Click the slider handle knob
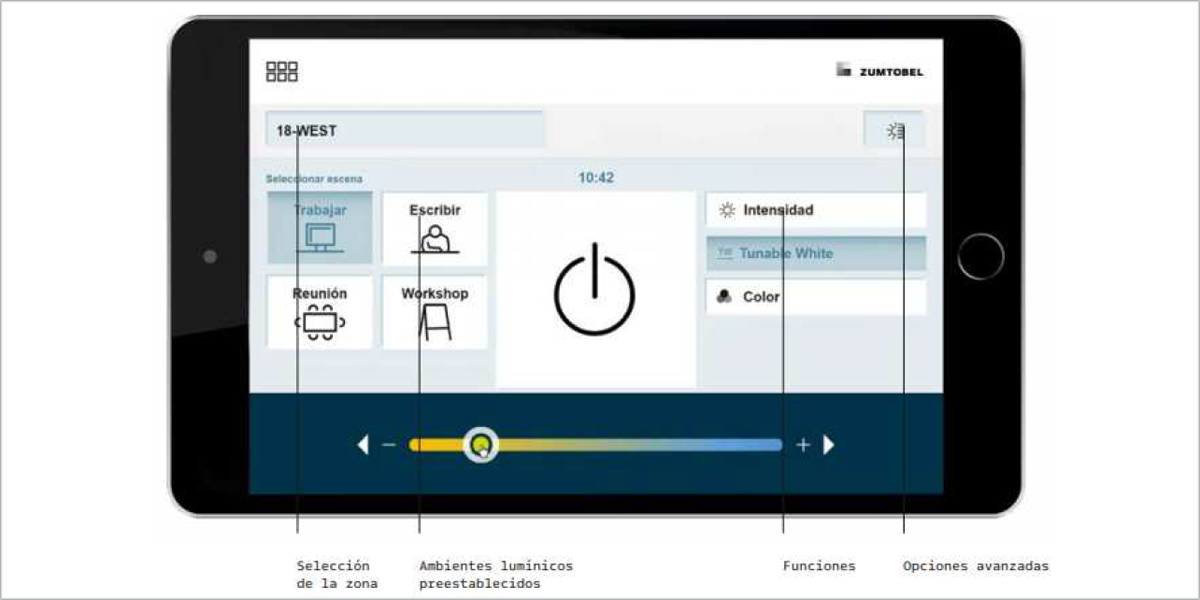 point(481,444)
